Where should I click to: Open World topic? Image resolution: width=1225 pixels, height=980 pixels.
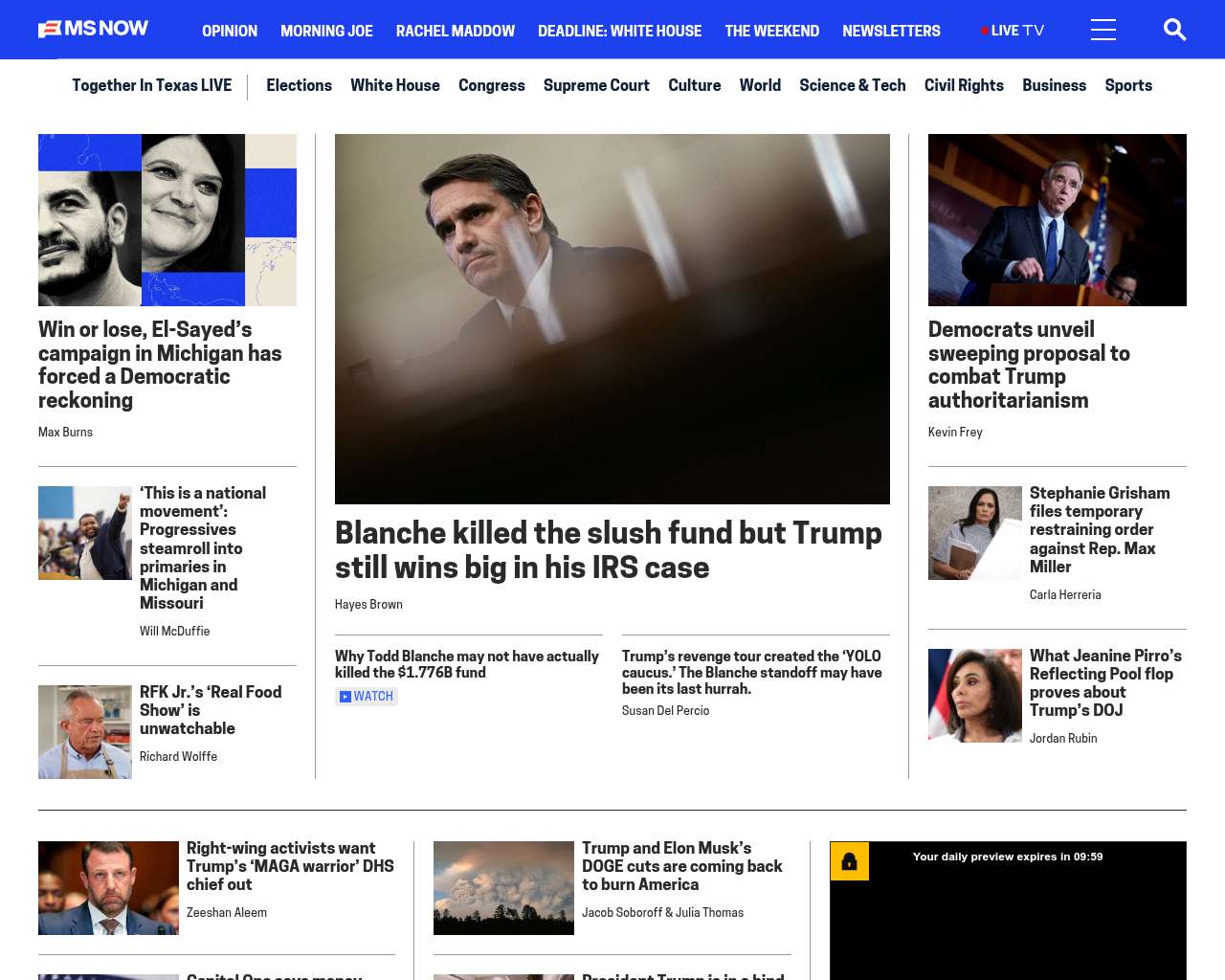pos(760,85)
